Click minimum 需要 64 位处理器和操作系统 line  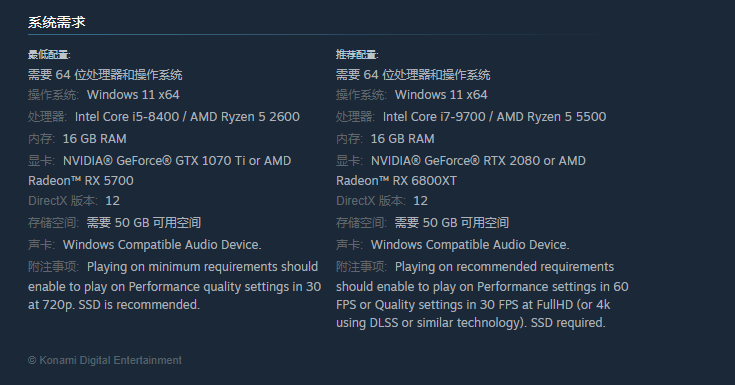pyautogui.click(x=105, y=75)
